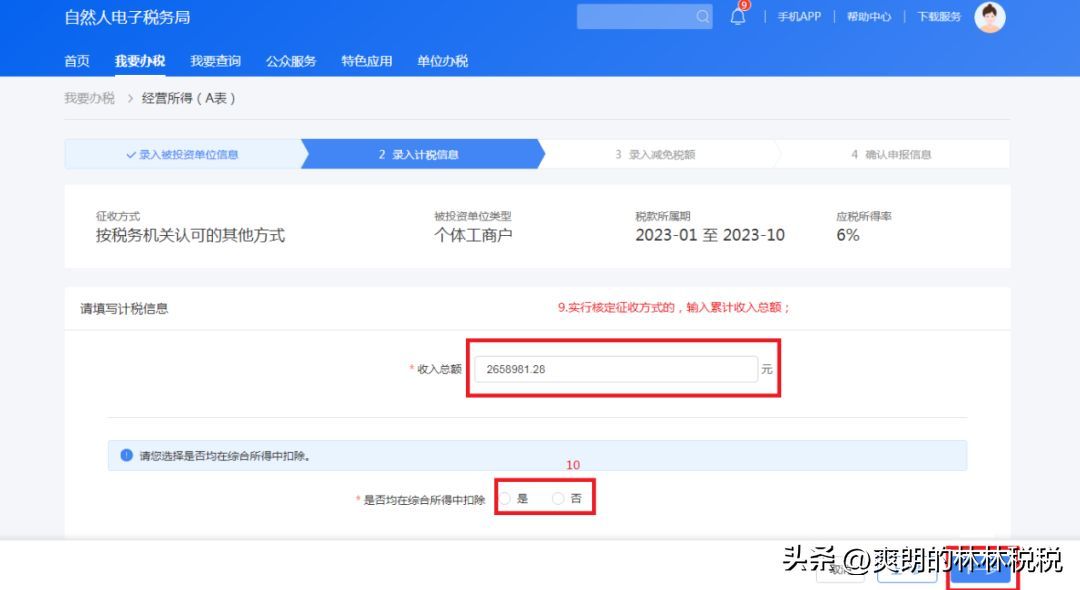Click the 收入总额 income amount field
This screenshot has width=1080, height=590.
point(618,368)
